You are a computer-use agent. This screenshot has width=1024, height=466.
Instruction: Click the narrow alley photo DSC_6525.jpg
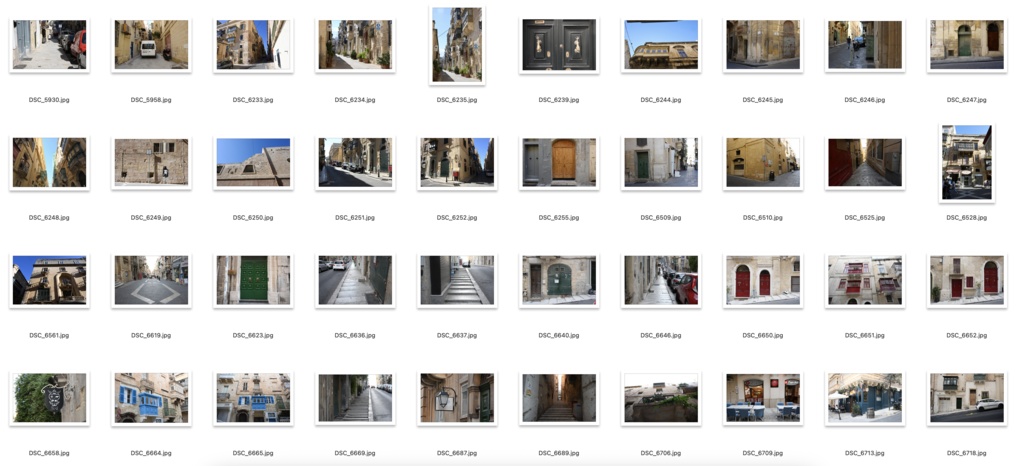865,163
